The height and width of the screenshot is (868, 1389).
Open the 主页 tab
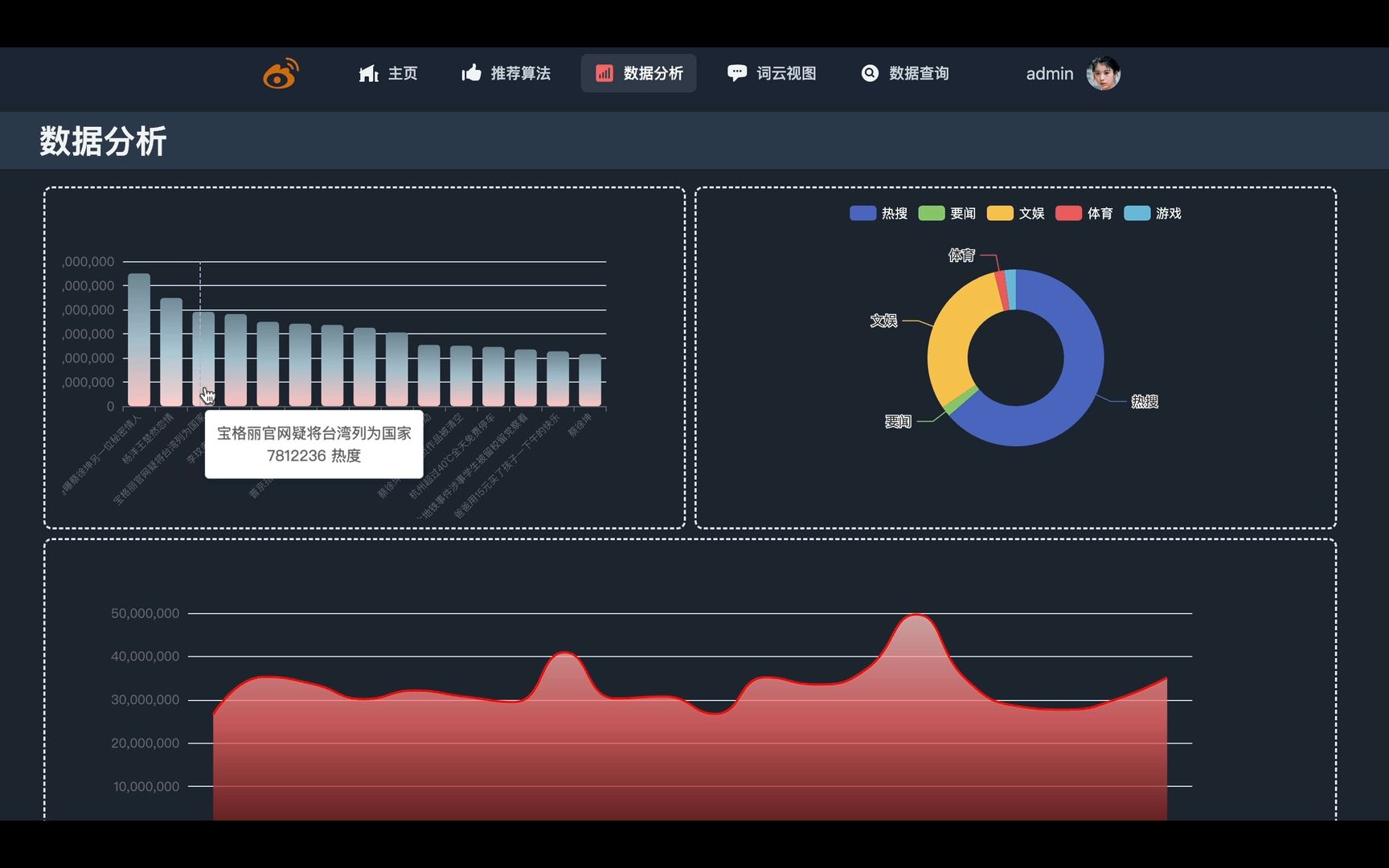[x=387, y=73]
